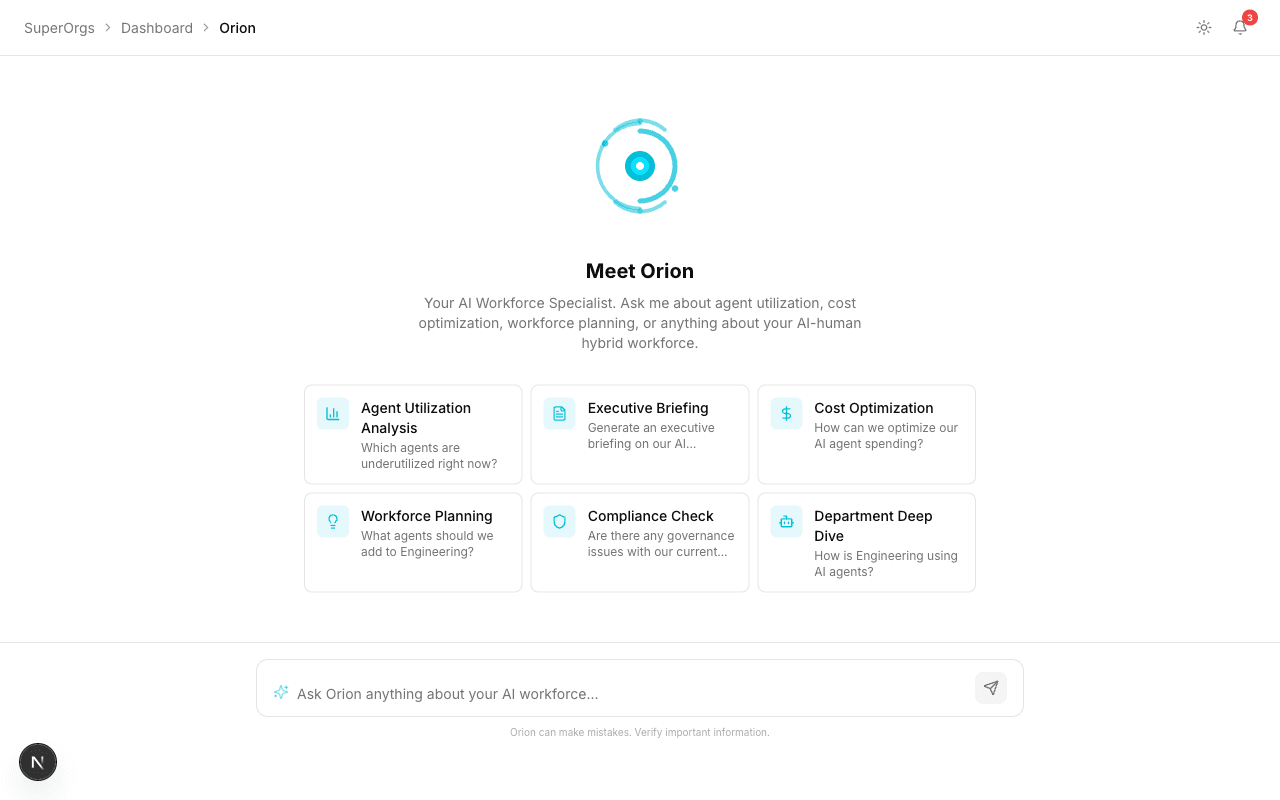Go back to Dashboard from the breadcrumb
The image size is (1280, 800).
tap(157, 27)
